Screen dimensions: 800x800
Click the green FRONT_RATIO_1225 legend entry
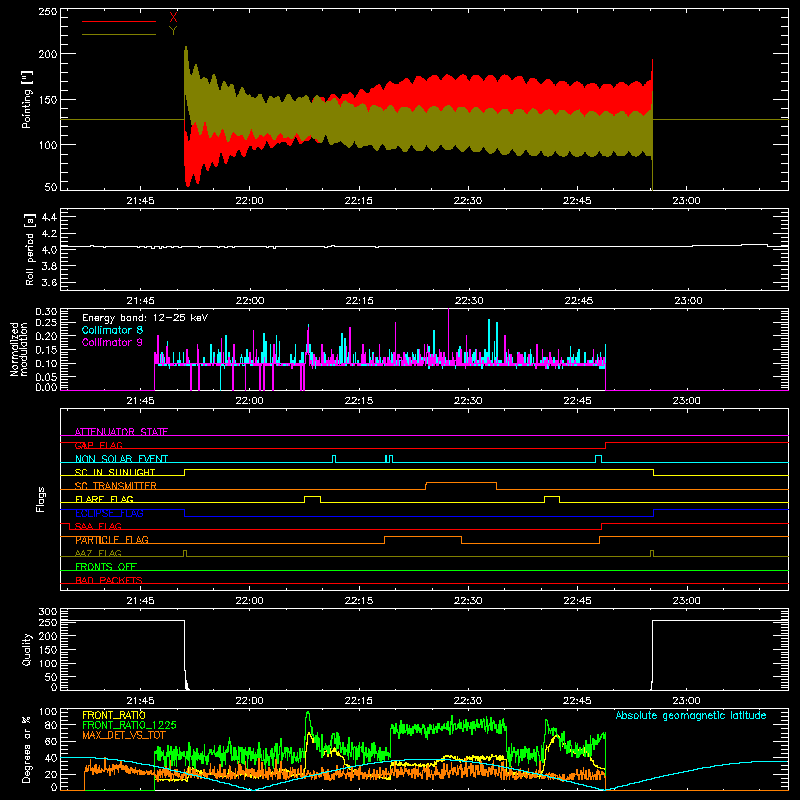tap(129, 725)
